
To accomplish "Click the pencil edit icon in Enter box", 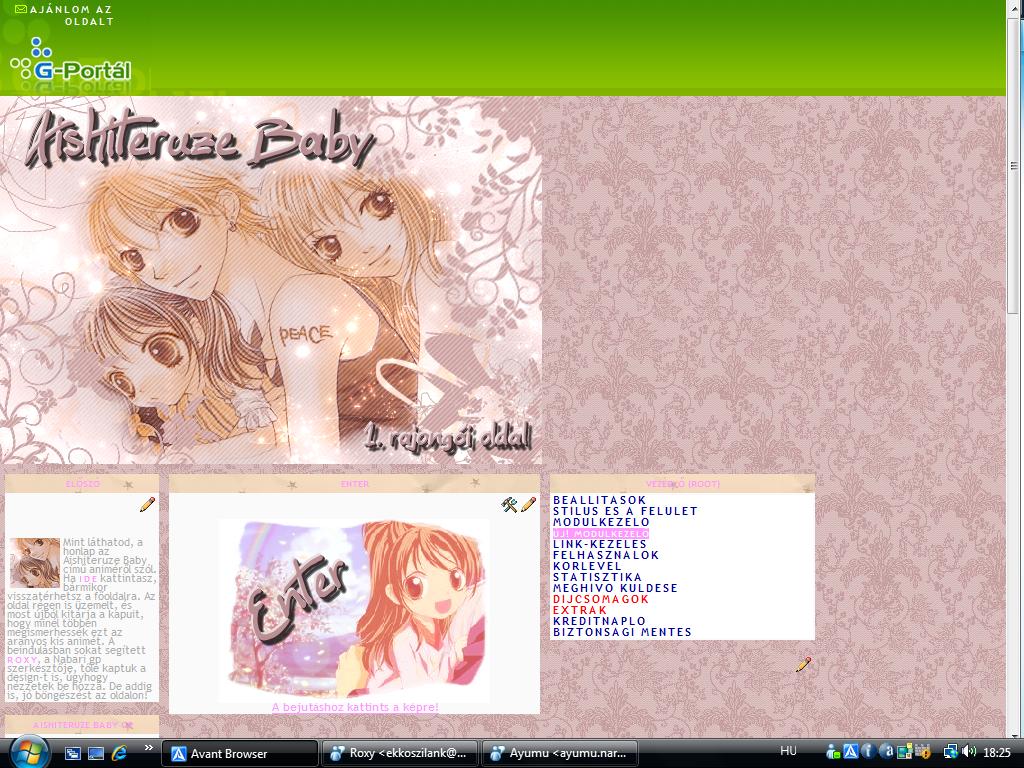I will click(528, 504).
